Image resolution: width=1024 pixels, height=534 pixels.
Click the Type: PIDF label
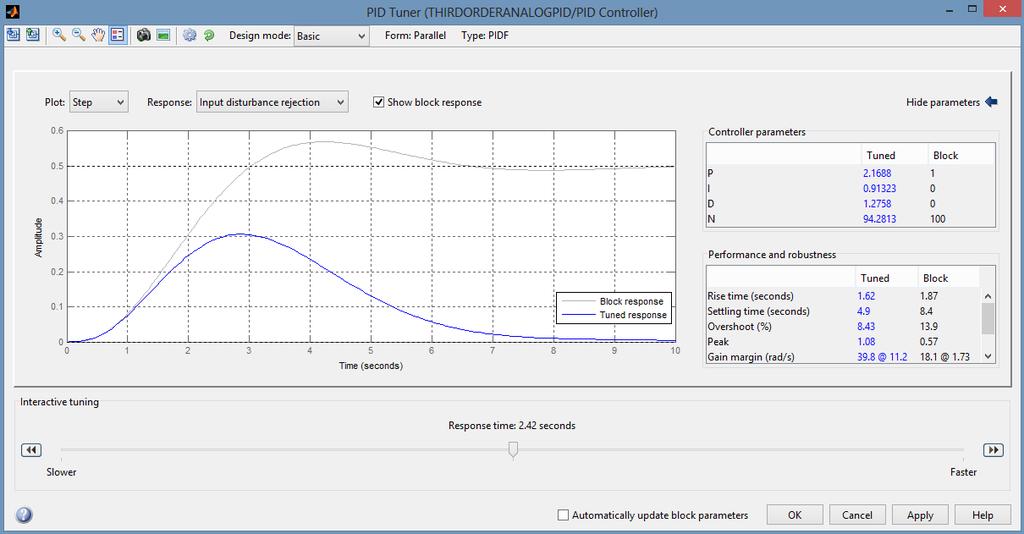(x=485, y=35)
